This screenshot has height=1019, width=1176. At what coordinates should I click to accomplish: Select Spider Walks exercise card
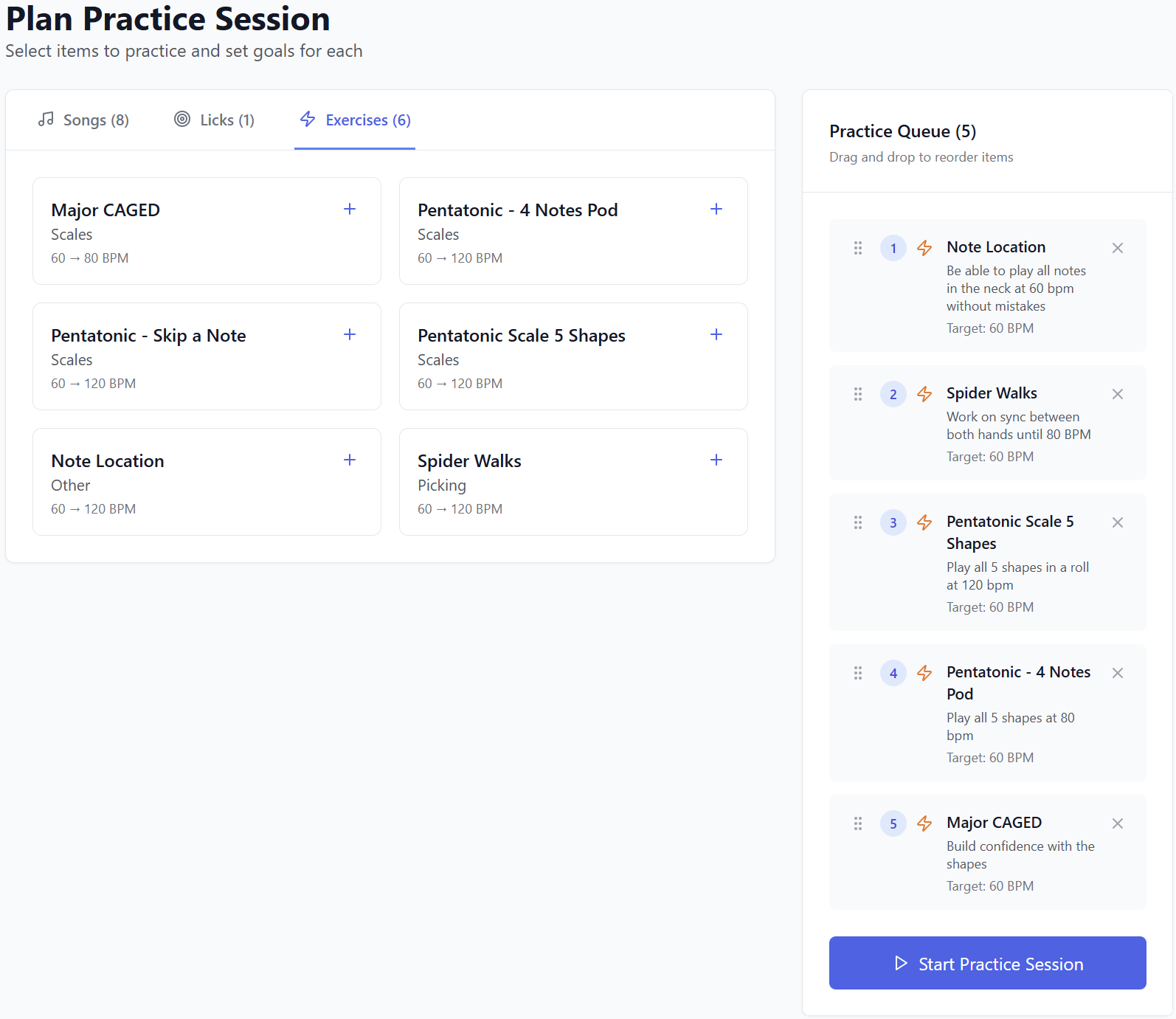[573, 482]
